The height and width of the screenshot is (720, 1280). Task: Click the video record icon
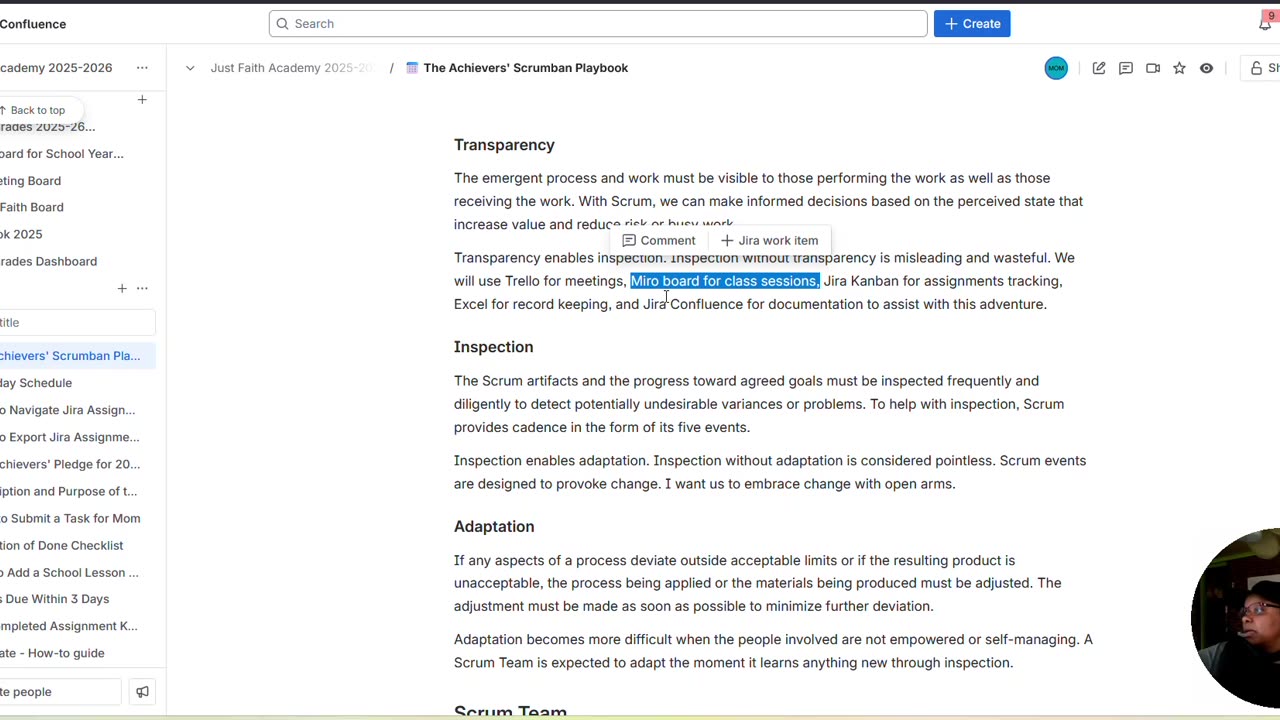click(x=1153, y=68)
